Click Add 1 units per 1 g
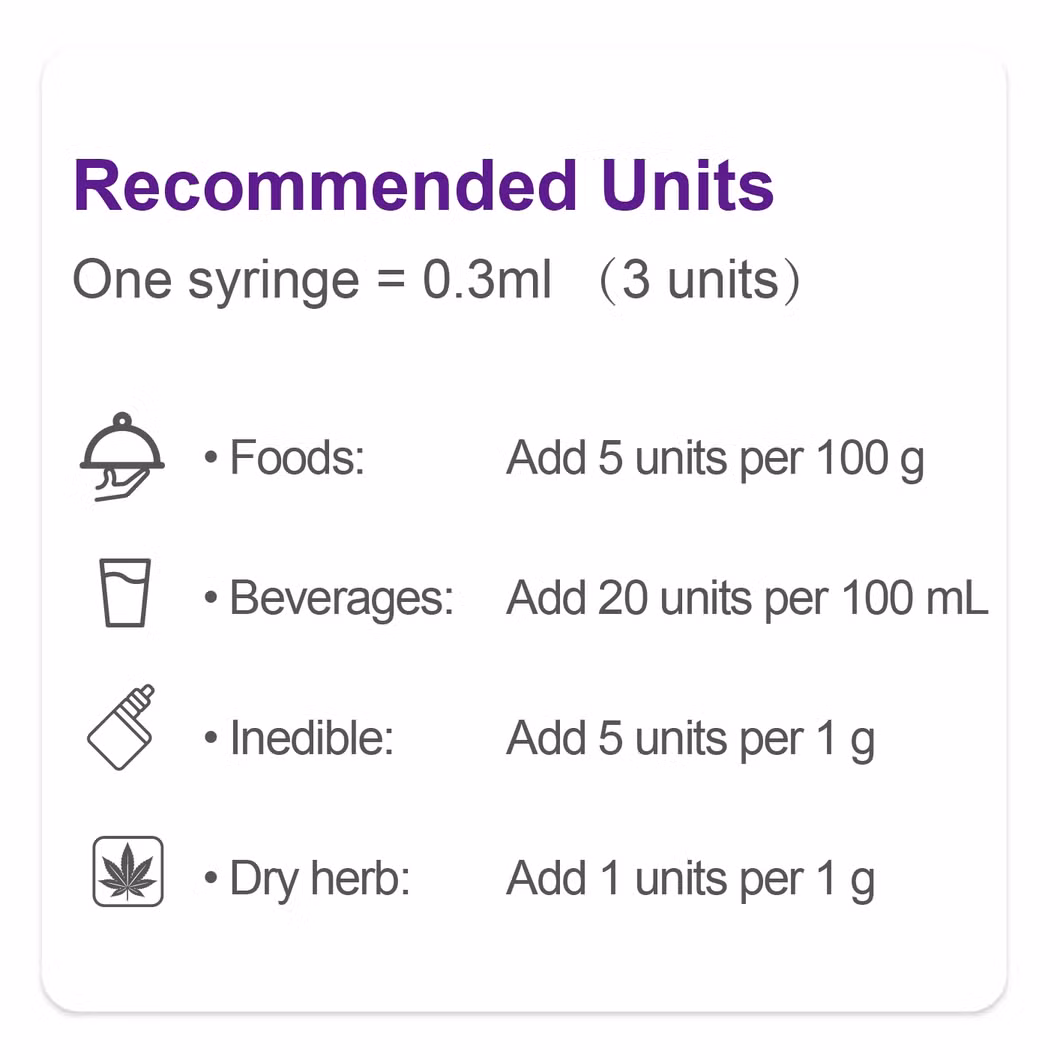Image resolution: width=1060 pixels, height=1060 pixels. (691, 880)
